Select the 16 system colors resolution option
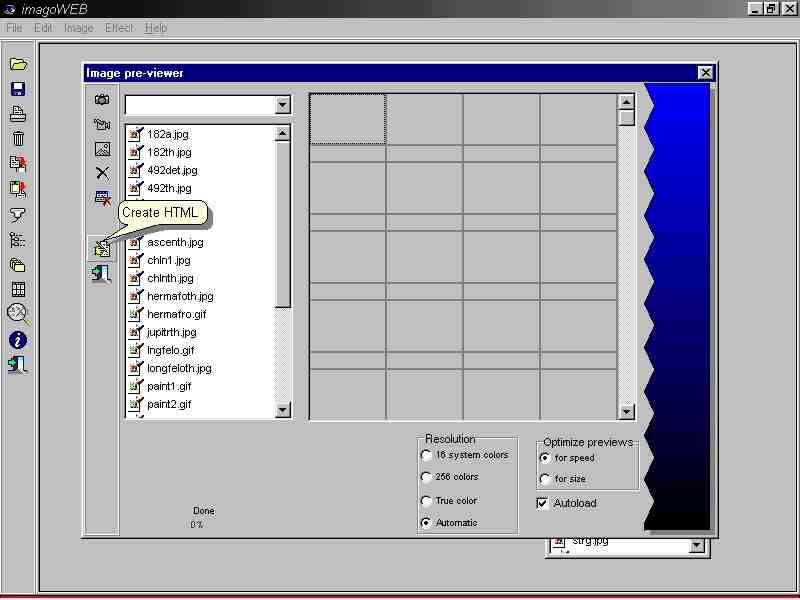This screenshot has width=800, height=600. 427,455
